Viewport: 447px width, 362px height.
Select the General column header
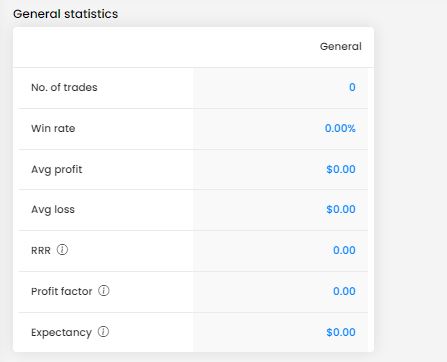click(341, 46)
